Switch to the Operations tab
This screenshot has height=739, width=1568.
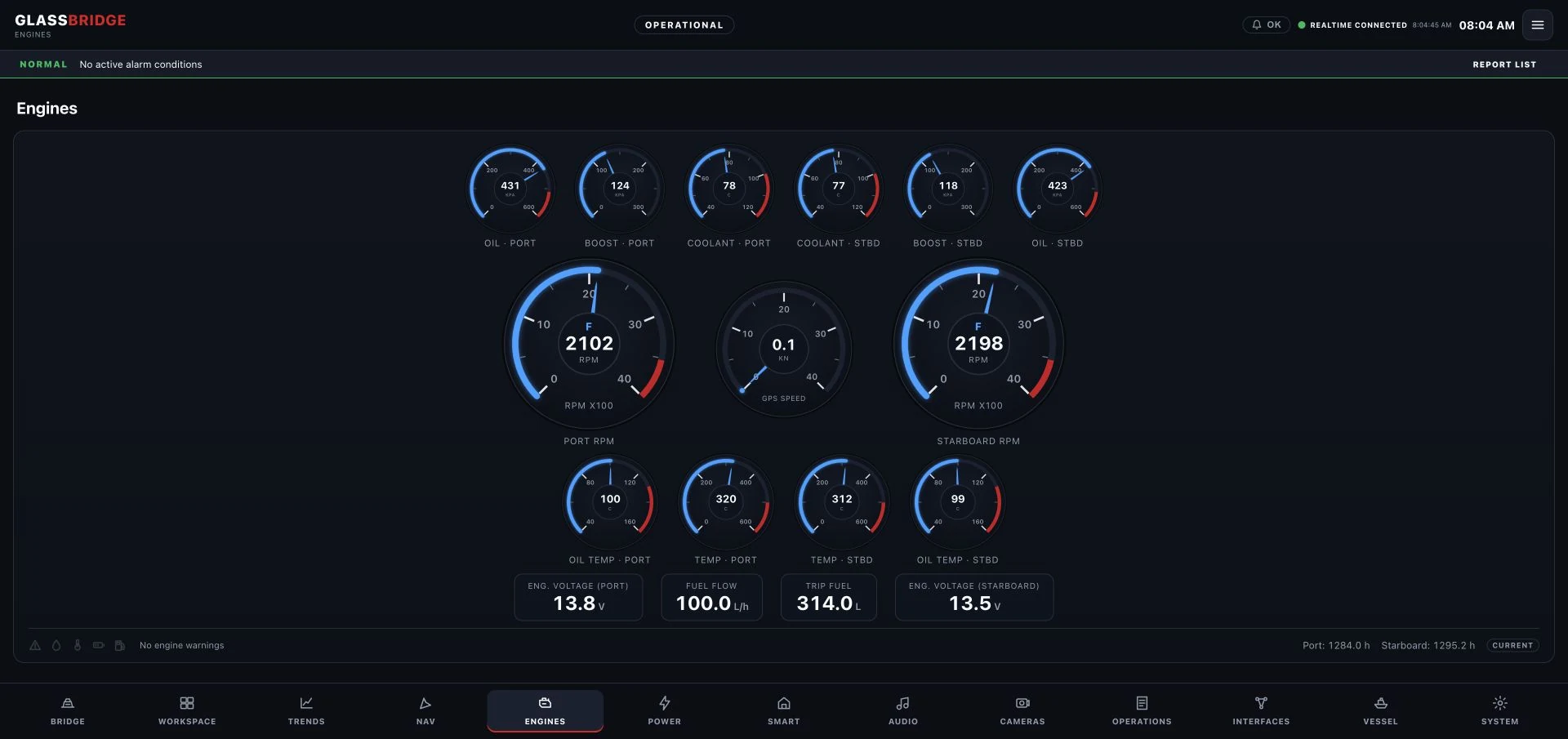click(1142, 710)
